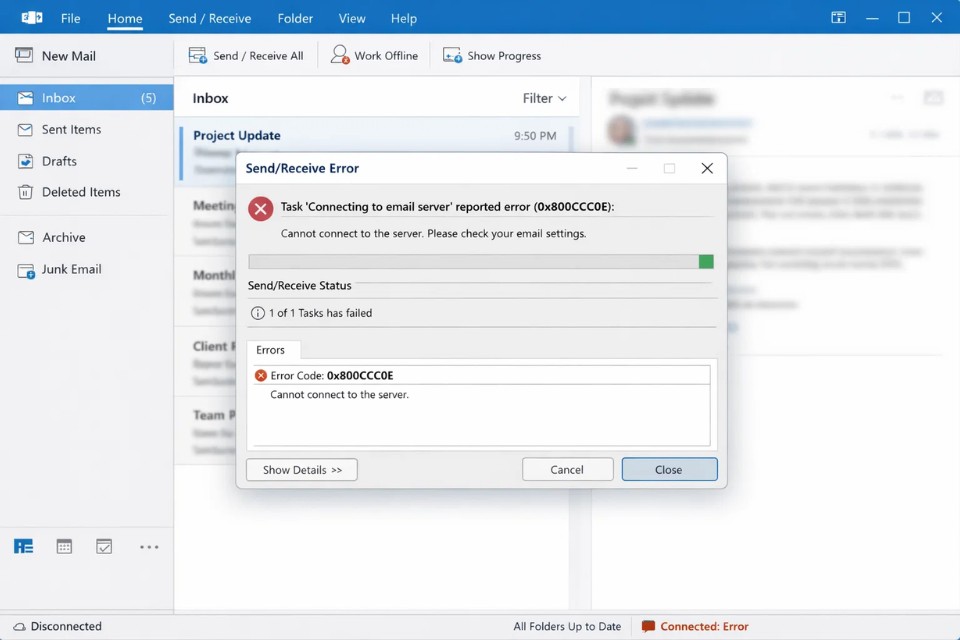Open the layout switcher icon near window controls
The height and width of the screenshot is (640, 960).
tap(838, 17)
